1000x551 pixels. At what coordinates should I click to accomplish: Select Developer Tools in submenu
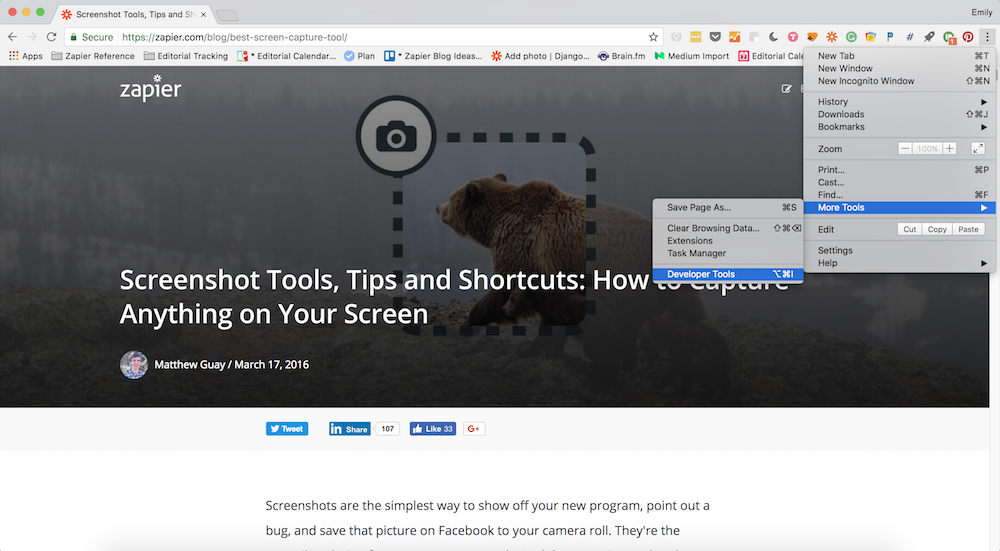[x=728, y=274]
